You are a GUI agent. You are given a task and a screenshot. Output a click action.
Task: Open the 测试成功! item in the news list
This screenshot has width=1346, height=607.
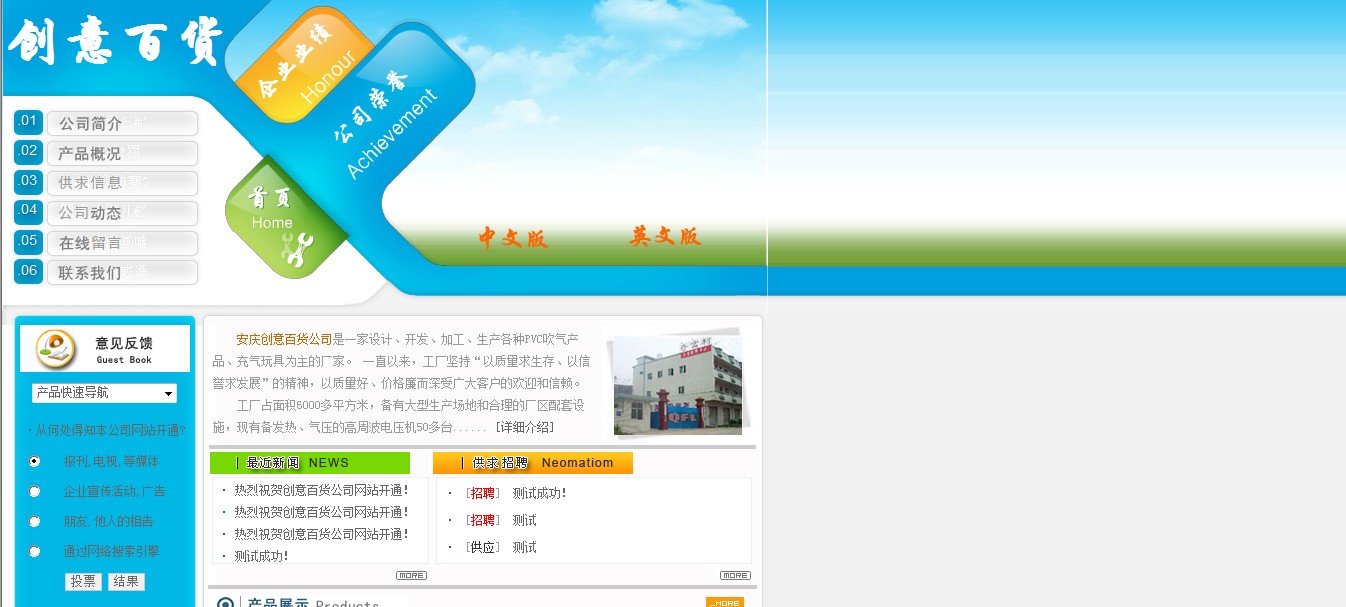[x=261, y=556]
